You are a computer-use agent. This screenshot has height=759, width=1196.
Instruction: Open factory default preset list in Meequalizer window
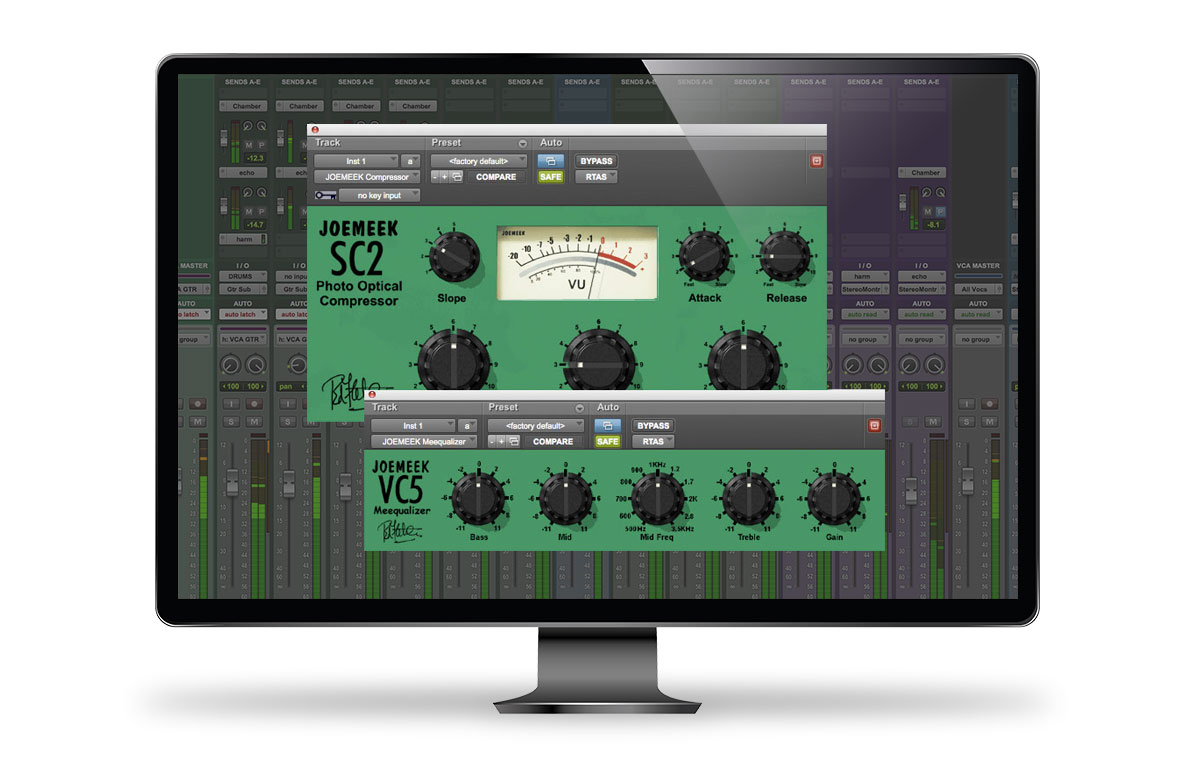pos(535,426)
